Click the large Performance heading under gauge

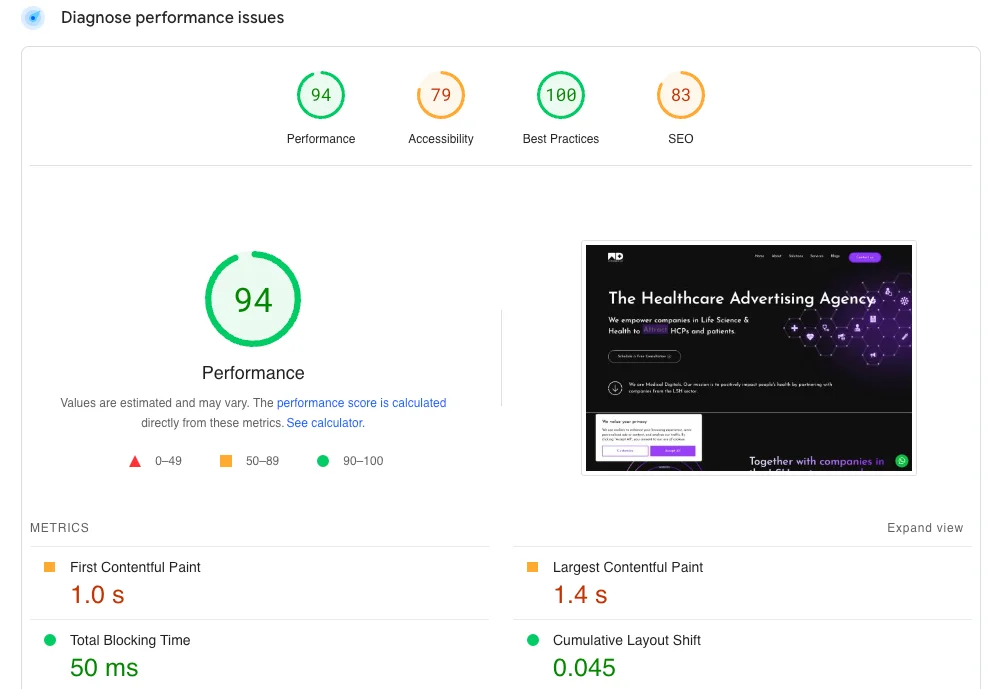pyautogui.click(x=253, y=373)
